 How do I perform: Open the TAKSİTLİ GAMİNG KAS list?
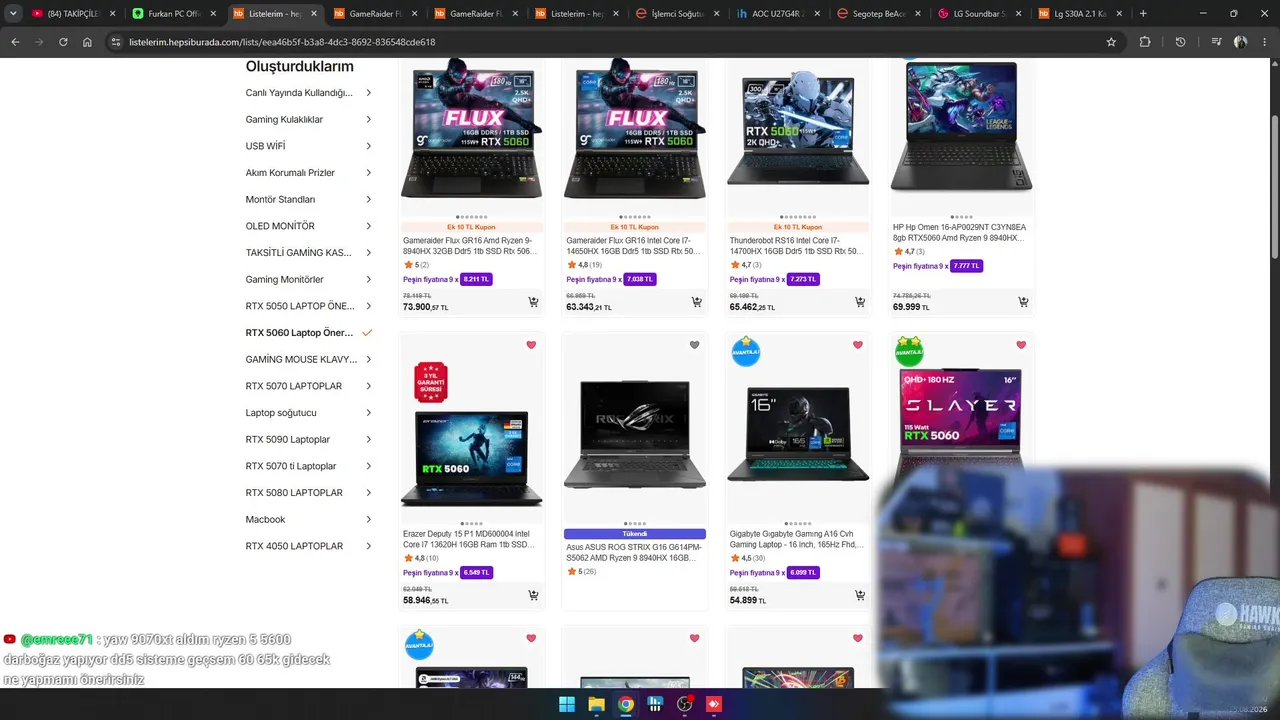click(308, 253)
